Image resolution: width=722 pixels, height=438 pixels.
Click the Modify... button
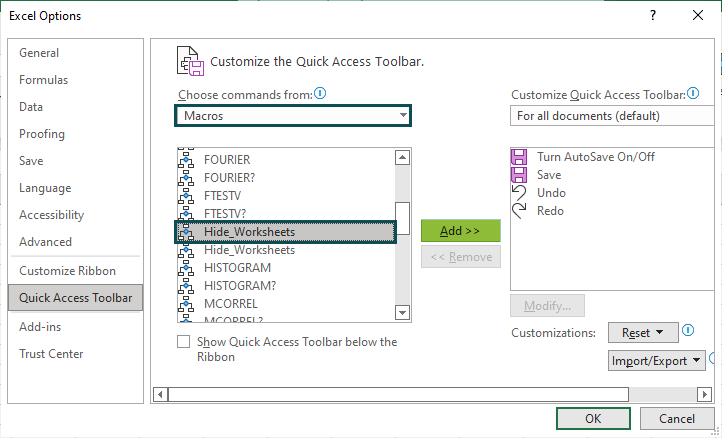click(x=547, y=306)
